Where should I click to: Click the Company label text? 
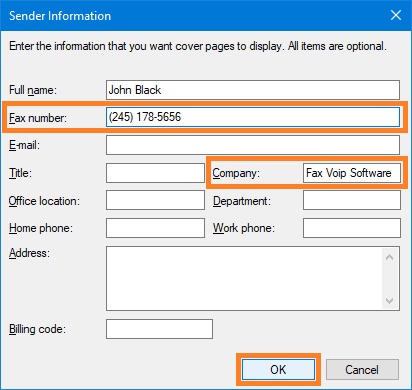point(236,173)
